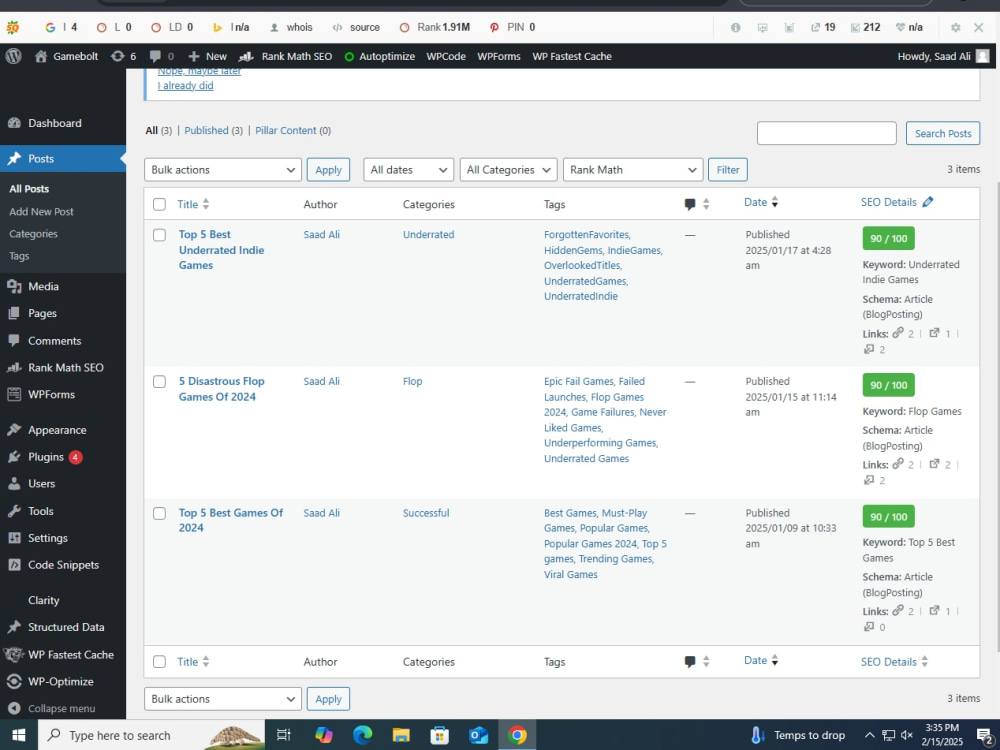Click the 'I already did' notice link
Screen dimensions: 1000x750
(186, 85)
